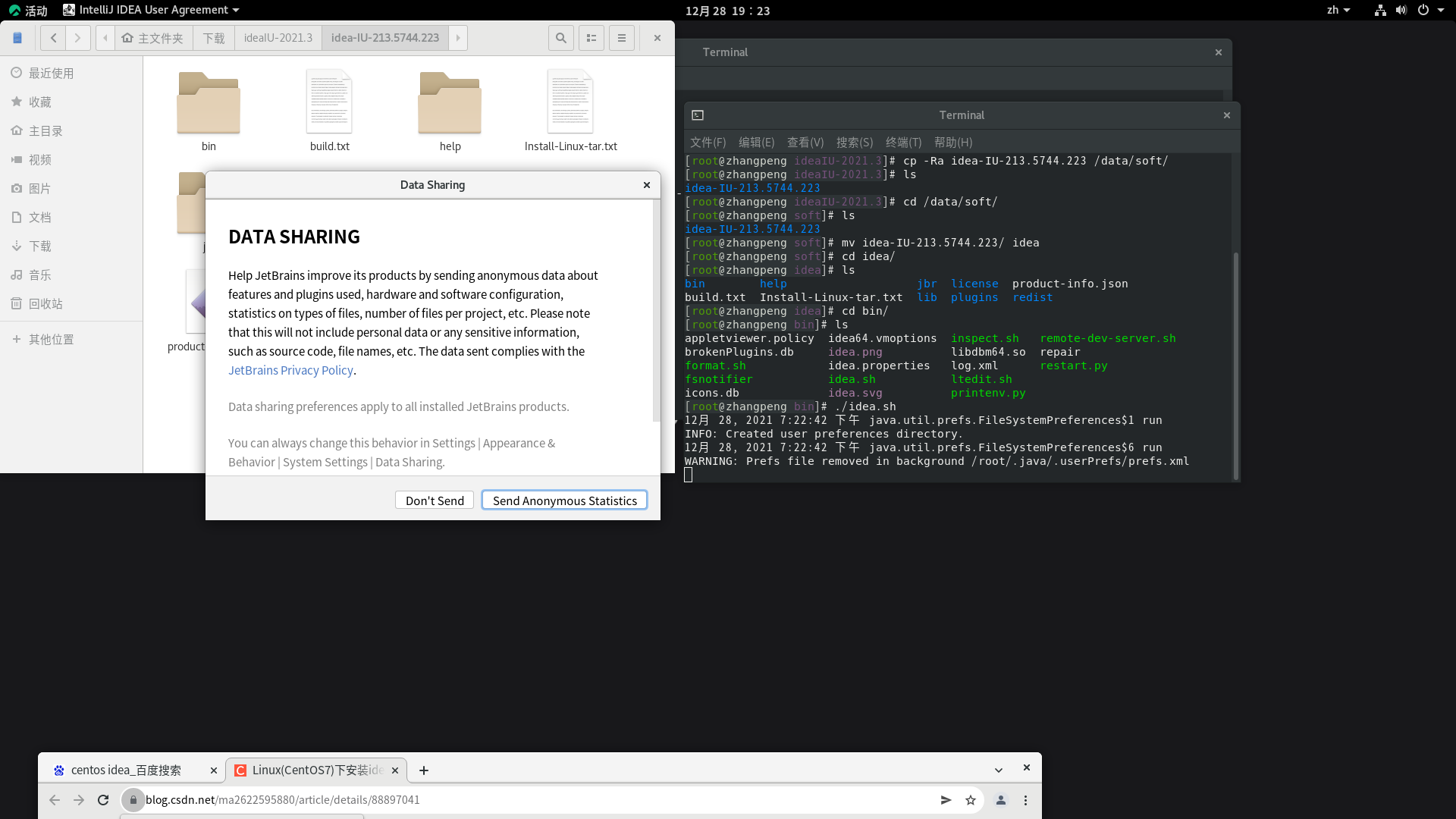This screenshot has height=819, width=1456.
Task: Click path bar left scroll arrow
Action: 105,38
